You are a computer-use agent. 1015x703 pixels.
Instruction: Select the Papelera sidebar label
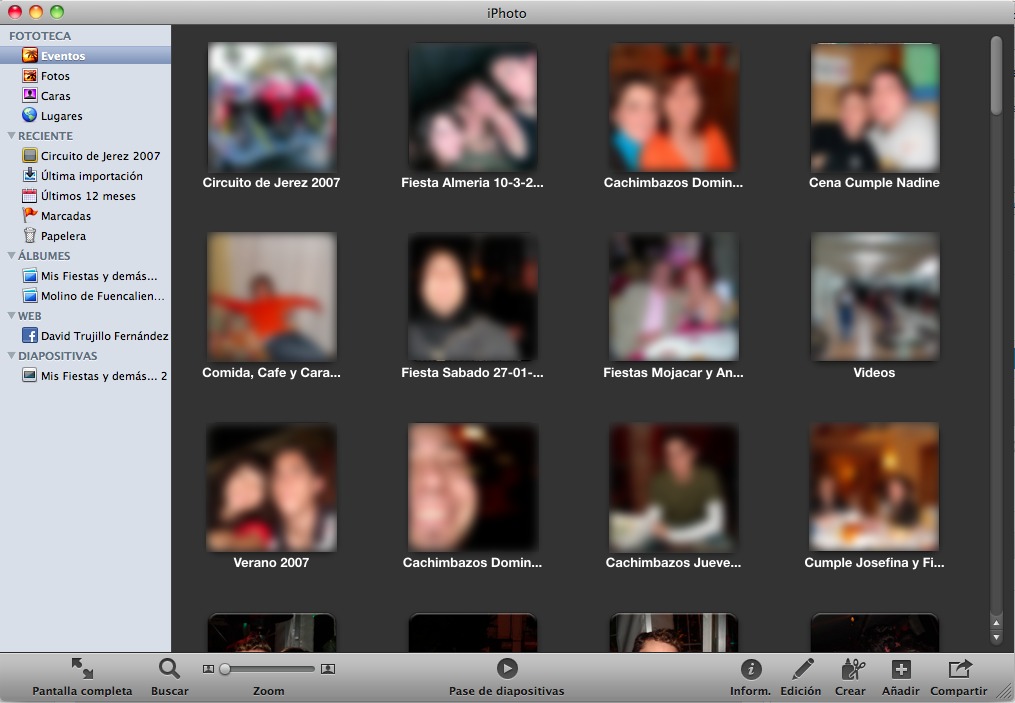[63, 236]
